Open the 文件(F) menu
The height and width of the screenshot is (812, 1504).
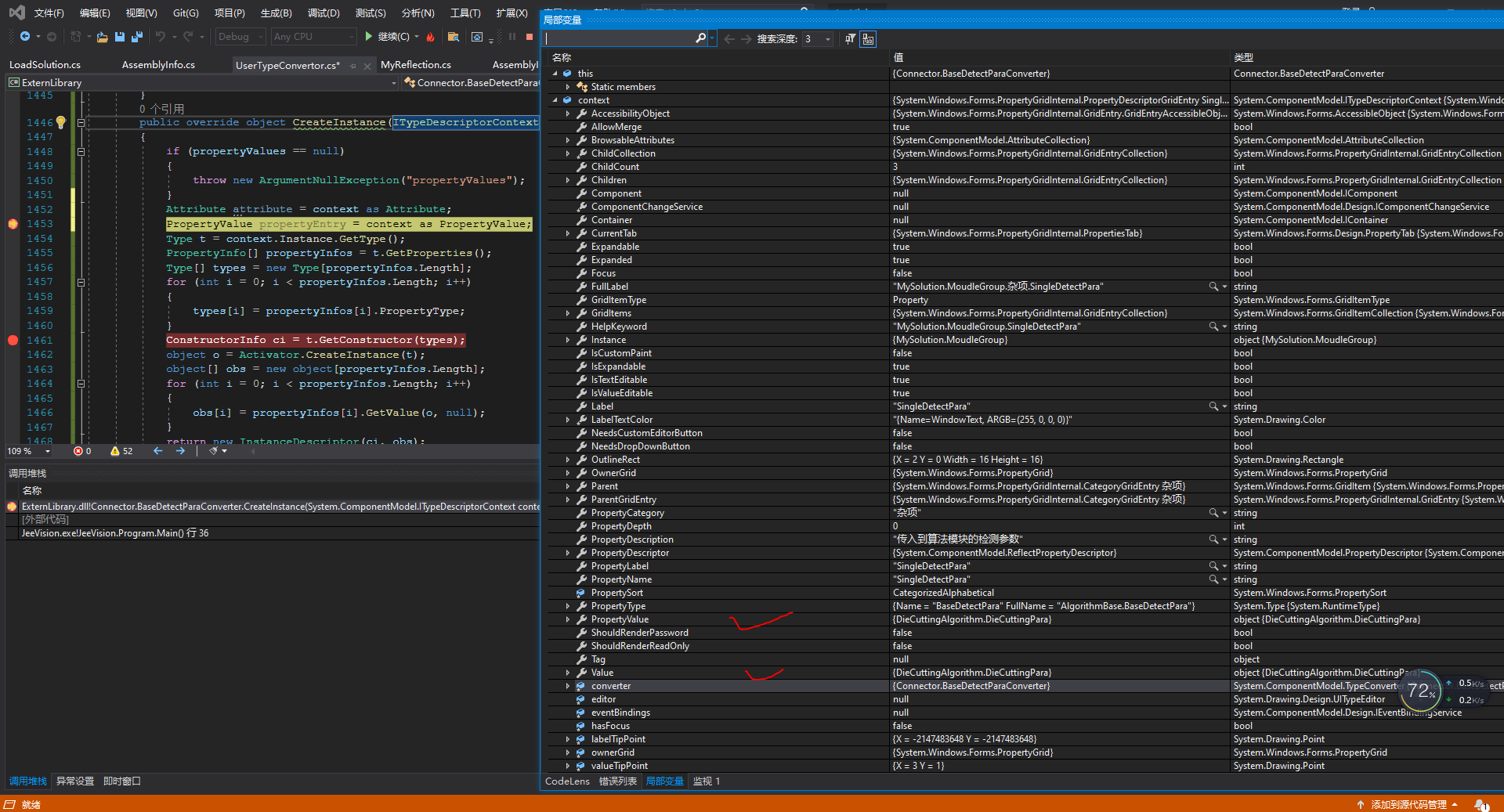49,13
